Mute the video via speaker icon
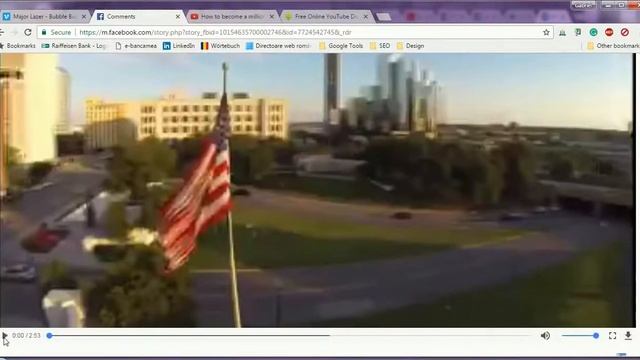 pos(545,336)
